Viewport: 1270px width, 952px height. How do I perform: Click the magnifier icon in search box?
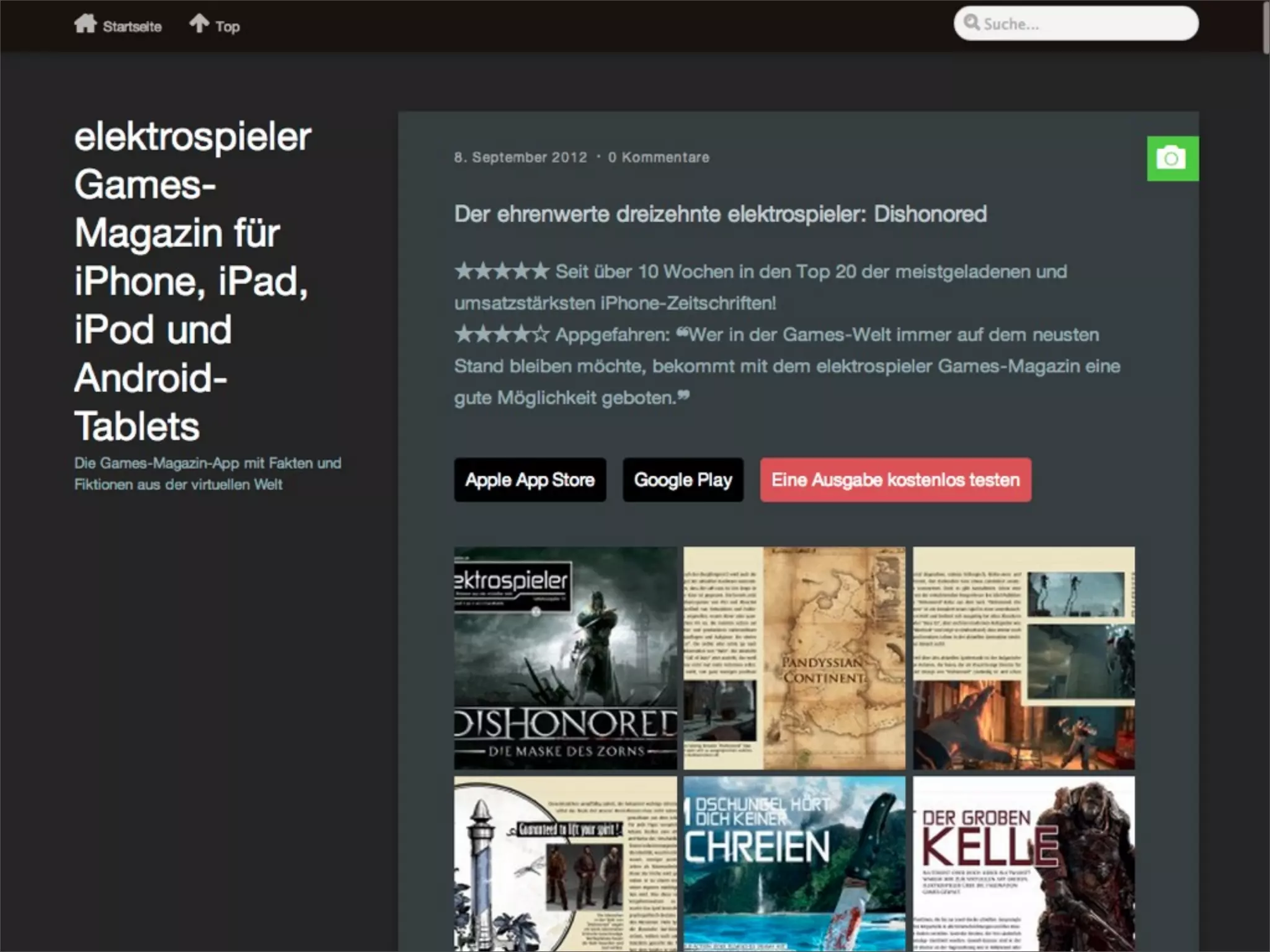point(971,23)
